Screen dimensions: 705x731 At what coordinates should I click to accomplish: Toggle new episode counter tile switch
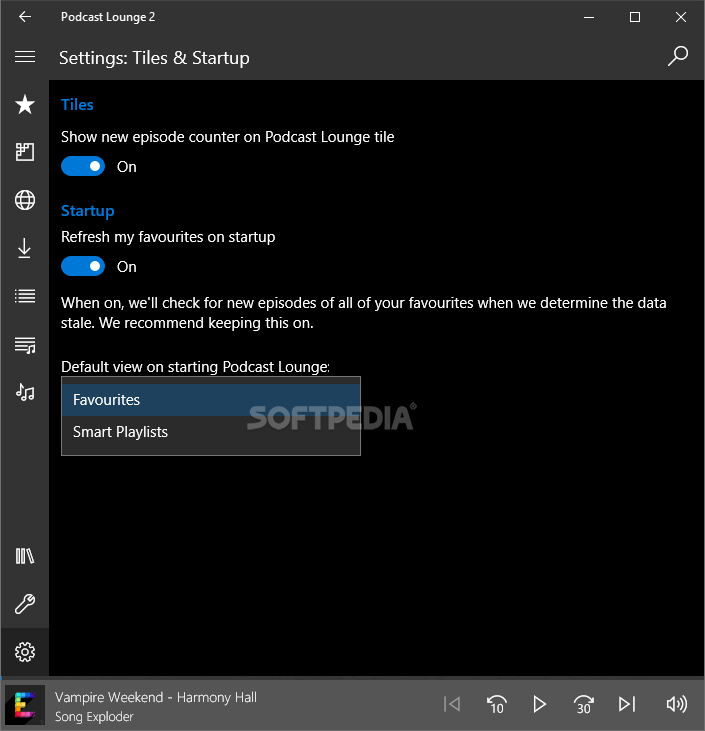(83, 166)
